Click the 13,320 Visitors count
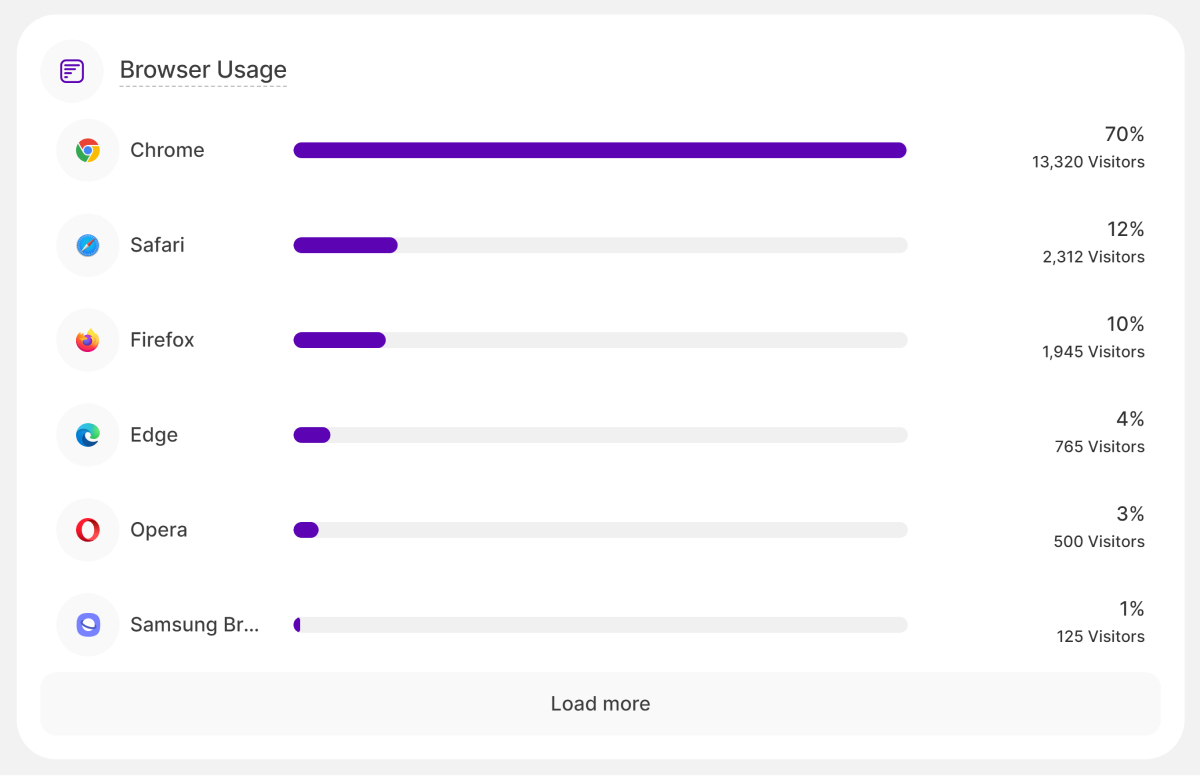This screenshot has width=1200, height=776. tap(1088, 162)
